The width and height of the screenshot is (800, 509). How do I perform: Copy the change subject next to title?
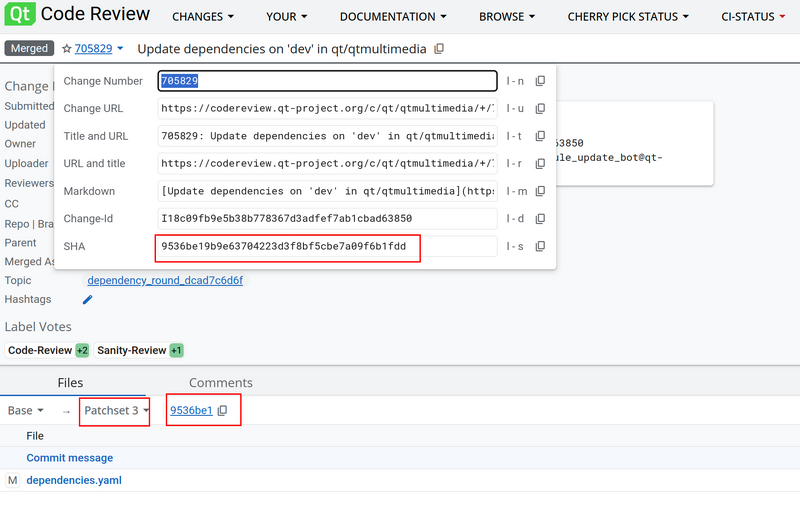439,49
